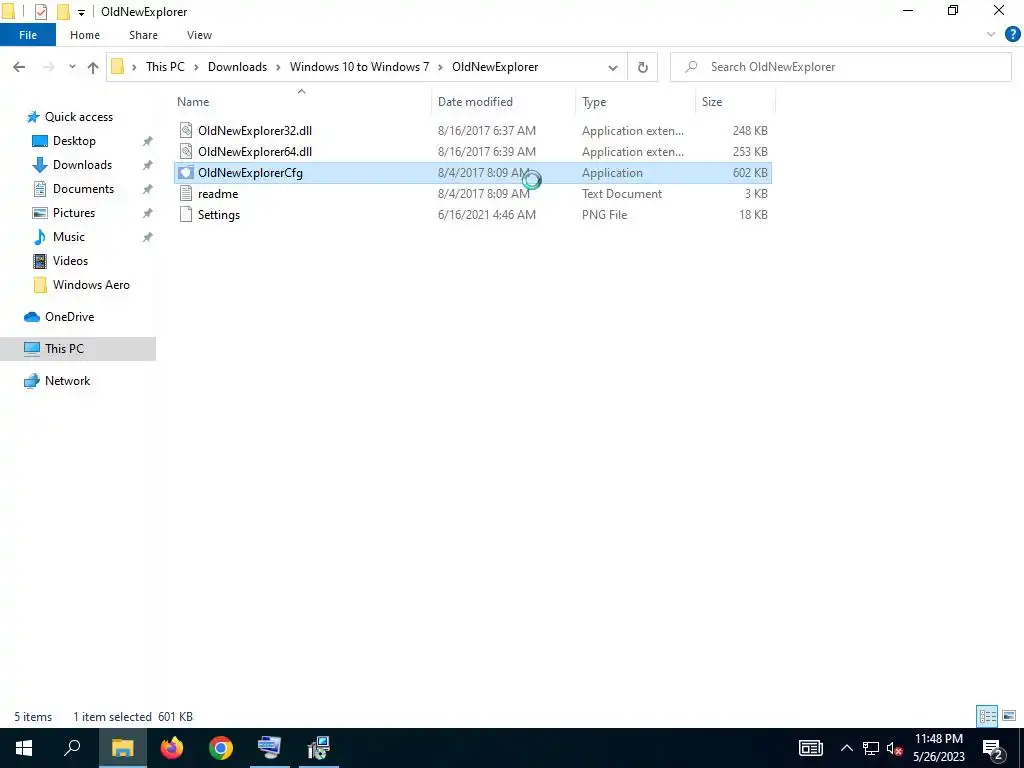Open Videos in the navigation pane
The width and height of the screenshot is (1024, 768).
tap(70, 261)
